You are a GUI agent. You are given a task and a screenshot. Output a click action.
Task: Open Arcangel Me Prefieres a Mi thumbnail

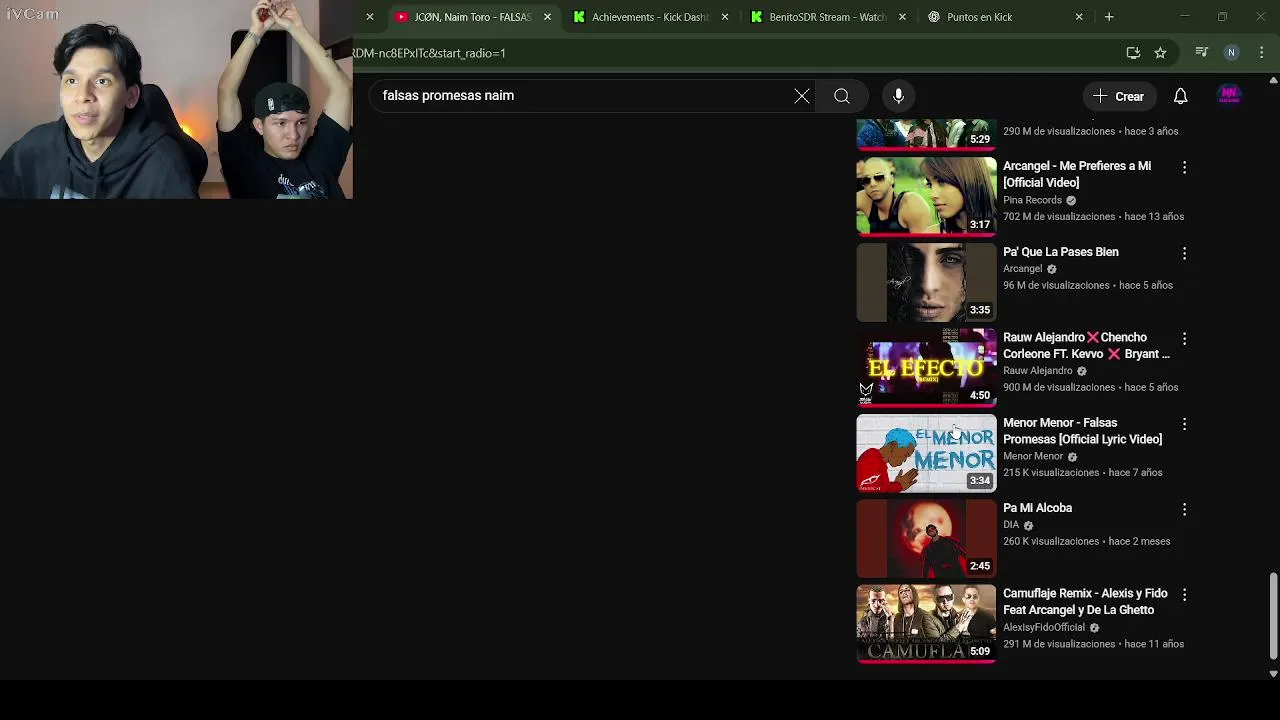coord(926,196)
